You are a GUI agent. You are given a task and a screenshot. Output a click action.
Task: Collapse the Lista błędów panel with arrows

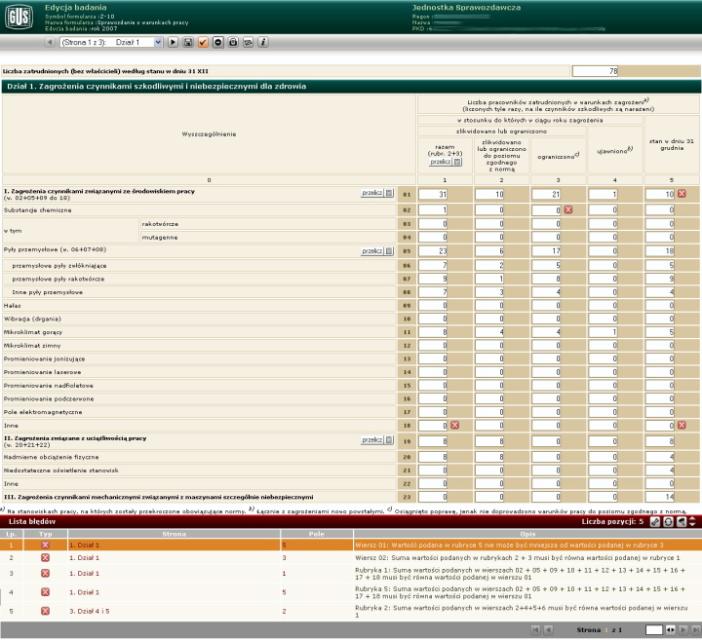692,521
